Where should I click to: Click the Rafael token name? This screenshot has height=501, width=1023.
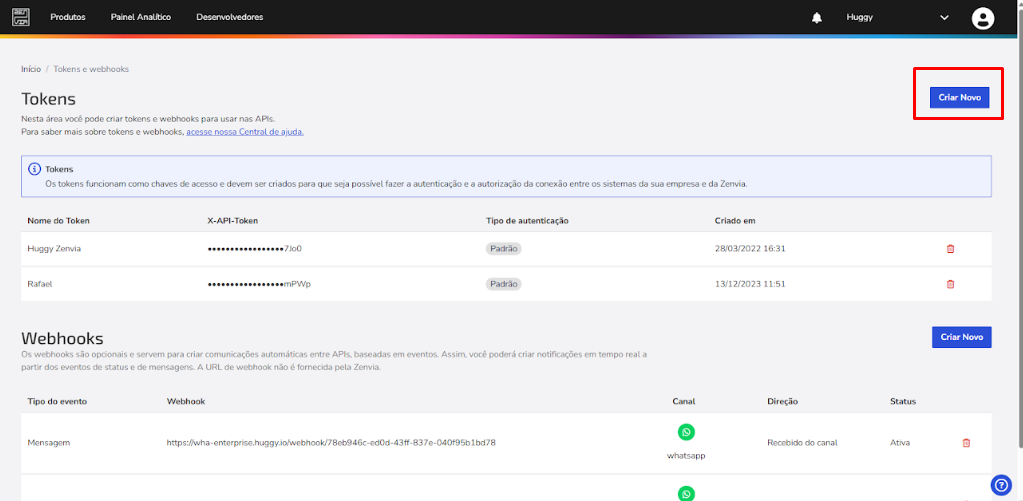pos(39,284)
